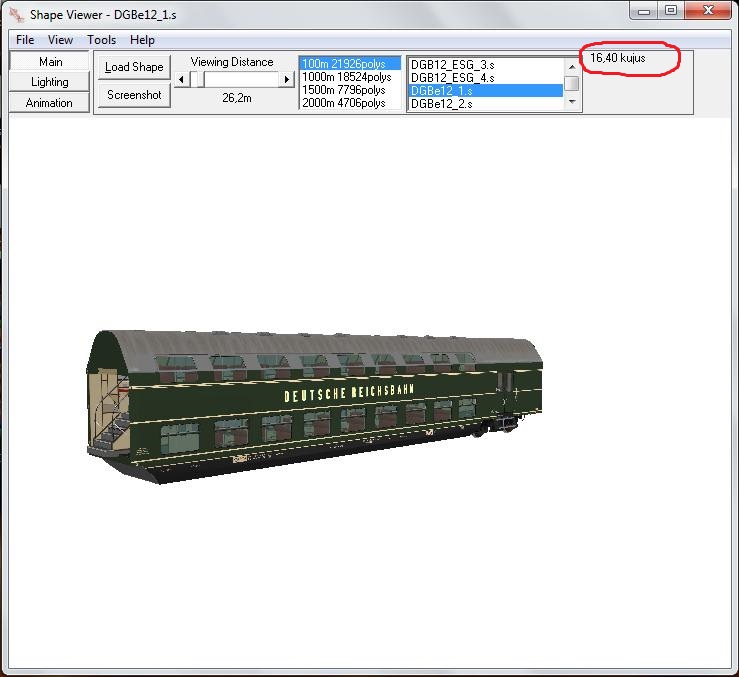Maximize the Shape Viewer window
The width and height of the screenshot is (739, 677).
[x=671, y=10]
